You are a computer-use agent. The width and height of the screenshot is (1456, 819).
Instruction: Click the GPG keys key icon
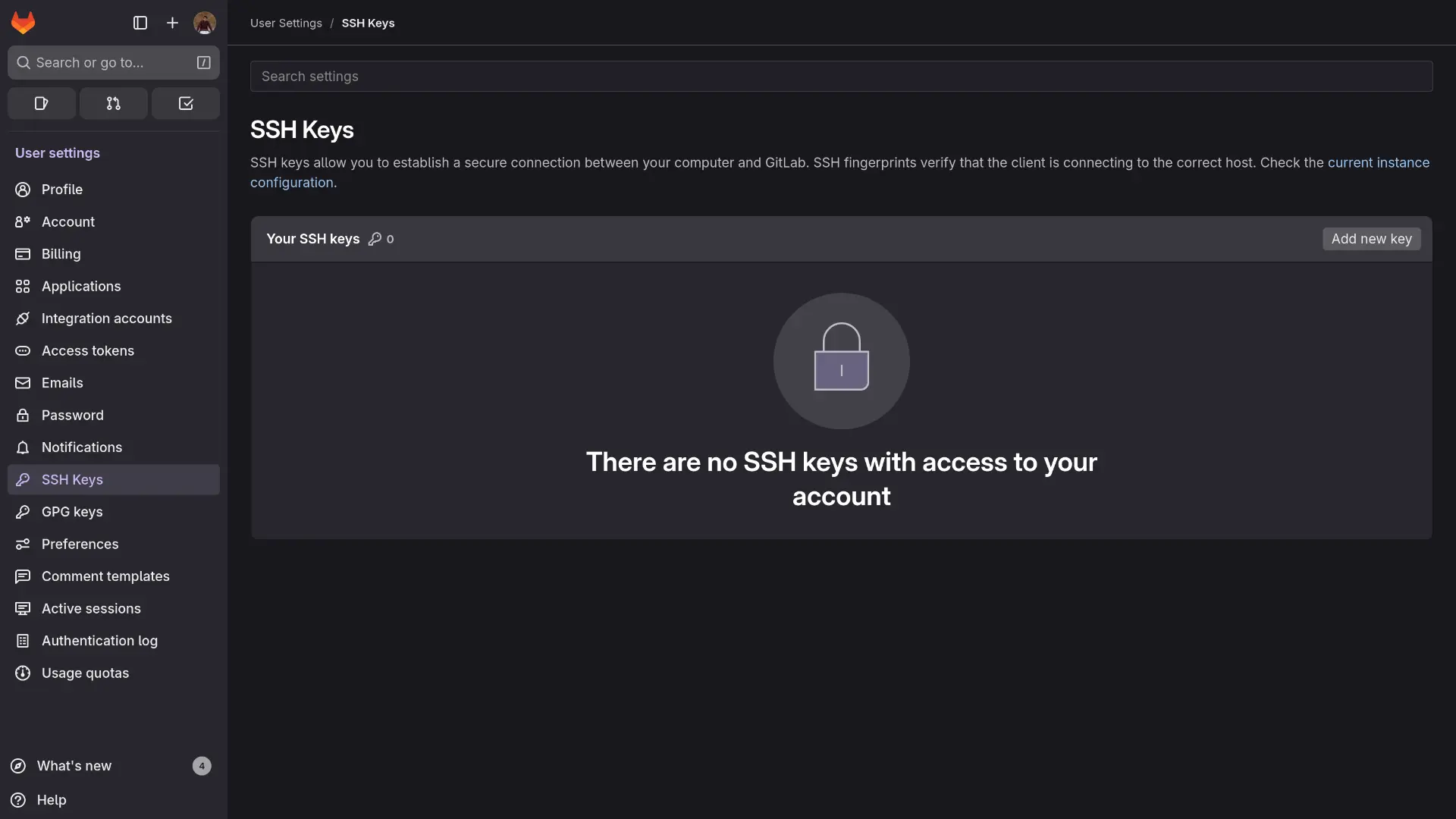click(x=23, y=512)
